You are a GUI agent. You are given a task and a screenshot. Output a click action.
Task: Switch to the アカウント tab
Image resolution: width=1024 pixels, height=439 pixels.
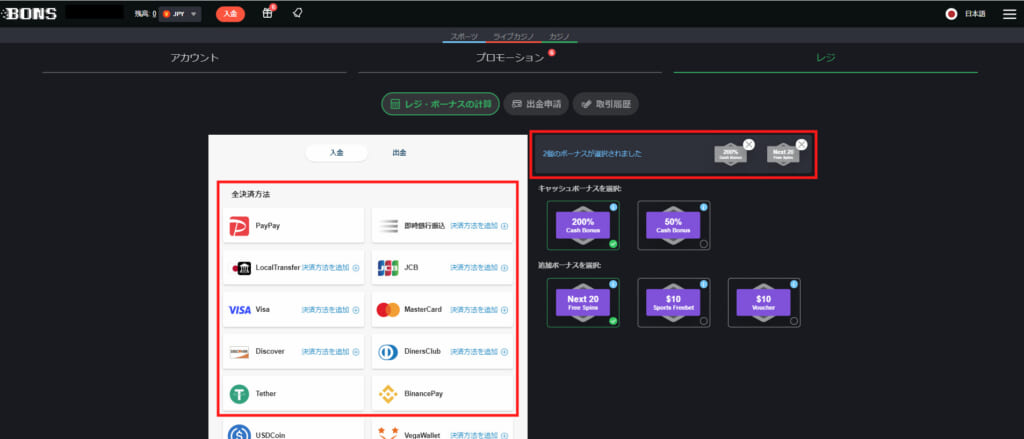(194, 58)
